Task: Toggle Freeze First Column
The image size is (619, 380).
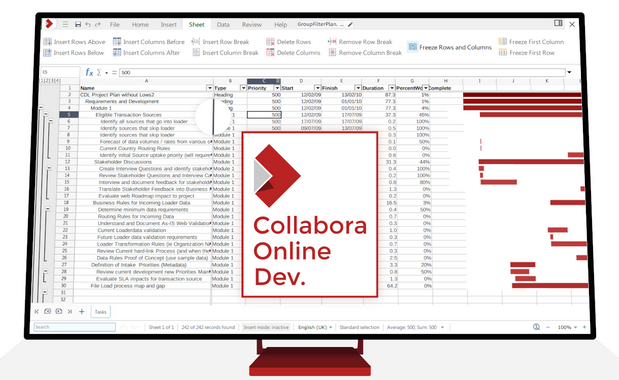Action: point(531,42)
